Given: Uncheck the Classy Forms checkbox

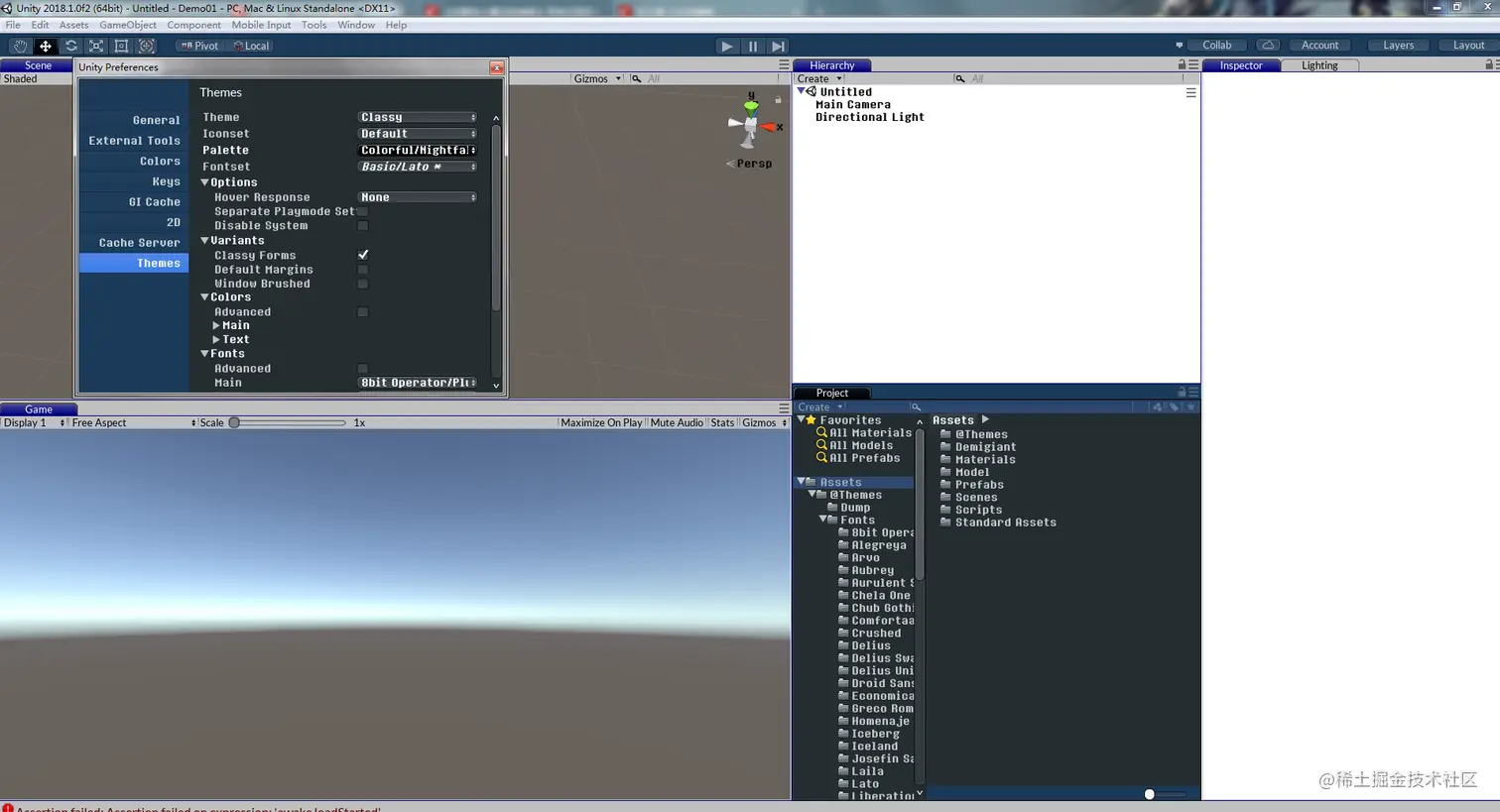Looking at the screenshot, I should point(363,255).
